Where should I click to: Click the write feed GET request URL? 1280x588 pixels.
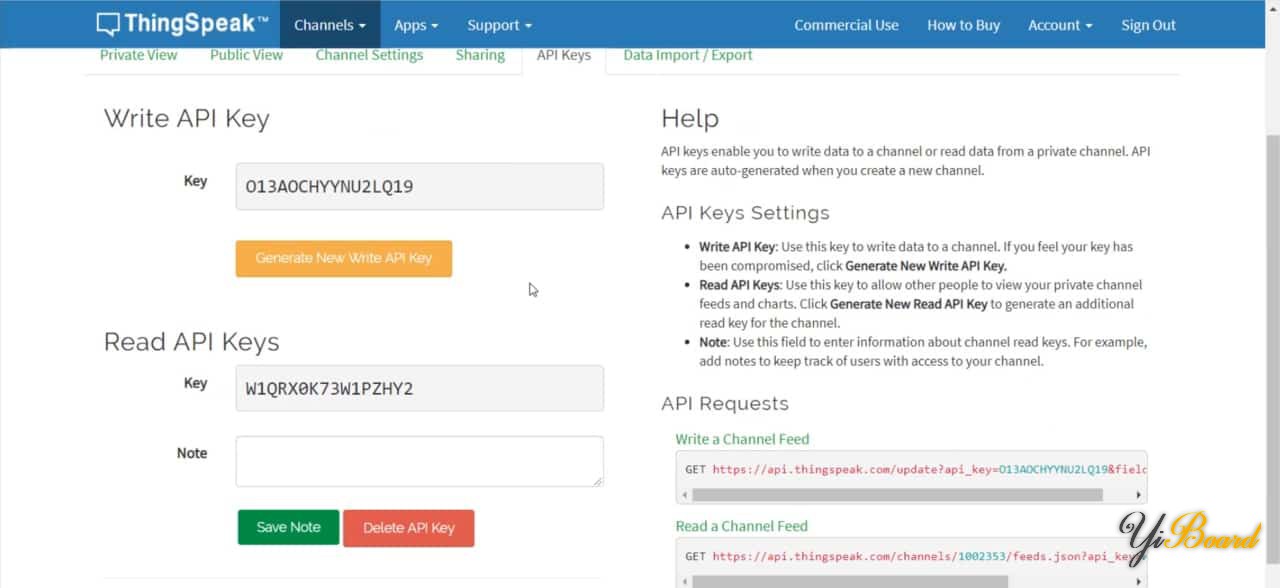click(929, 469)
